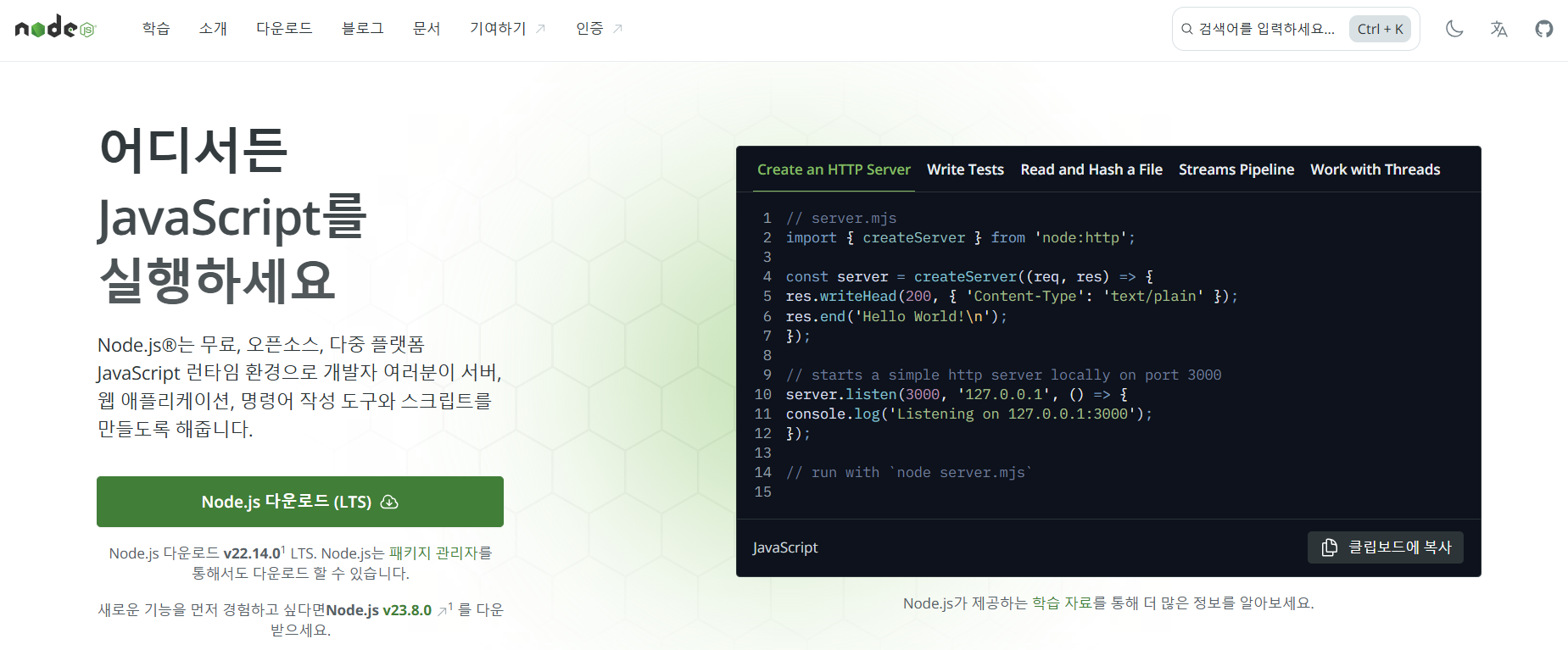
Task: Click the '// run with node server.mjs' comment
Action: pyautogui.click(x=909, y=473)
